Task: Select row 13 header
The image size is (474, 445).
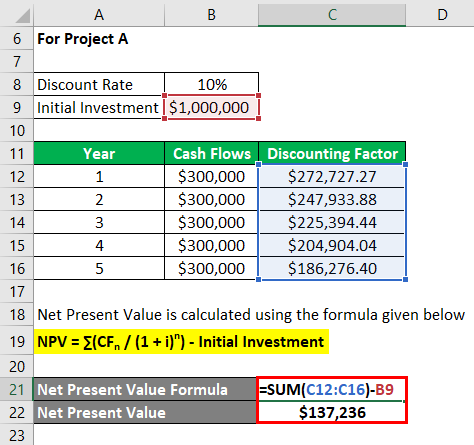Action: (17, 199)
